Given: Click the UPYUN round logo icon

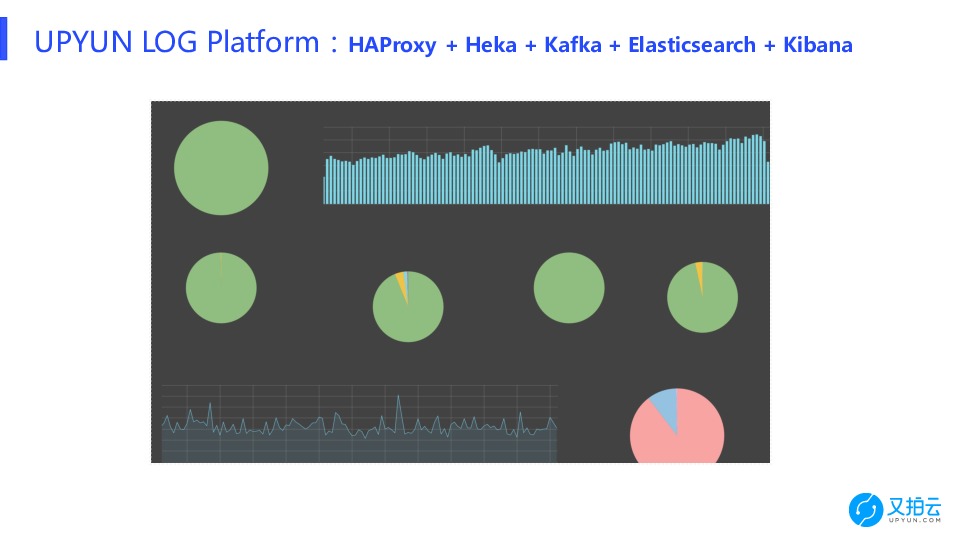Looking at the screenshot, I should pyautogui.click(x=866, y=510).
